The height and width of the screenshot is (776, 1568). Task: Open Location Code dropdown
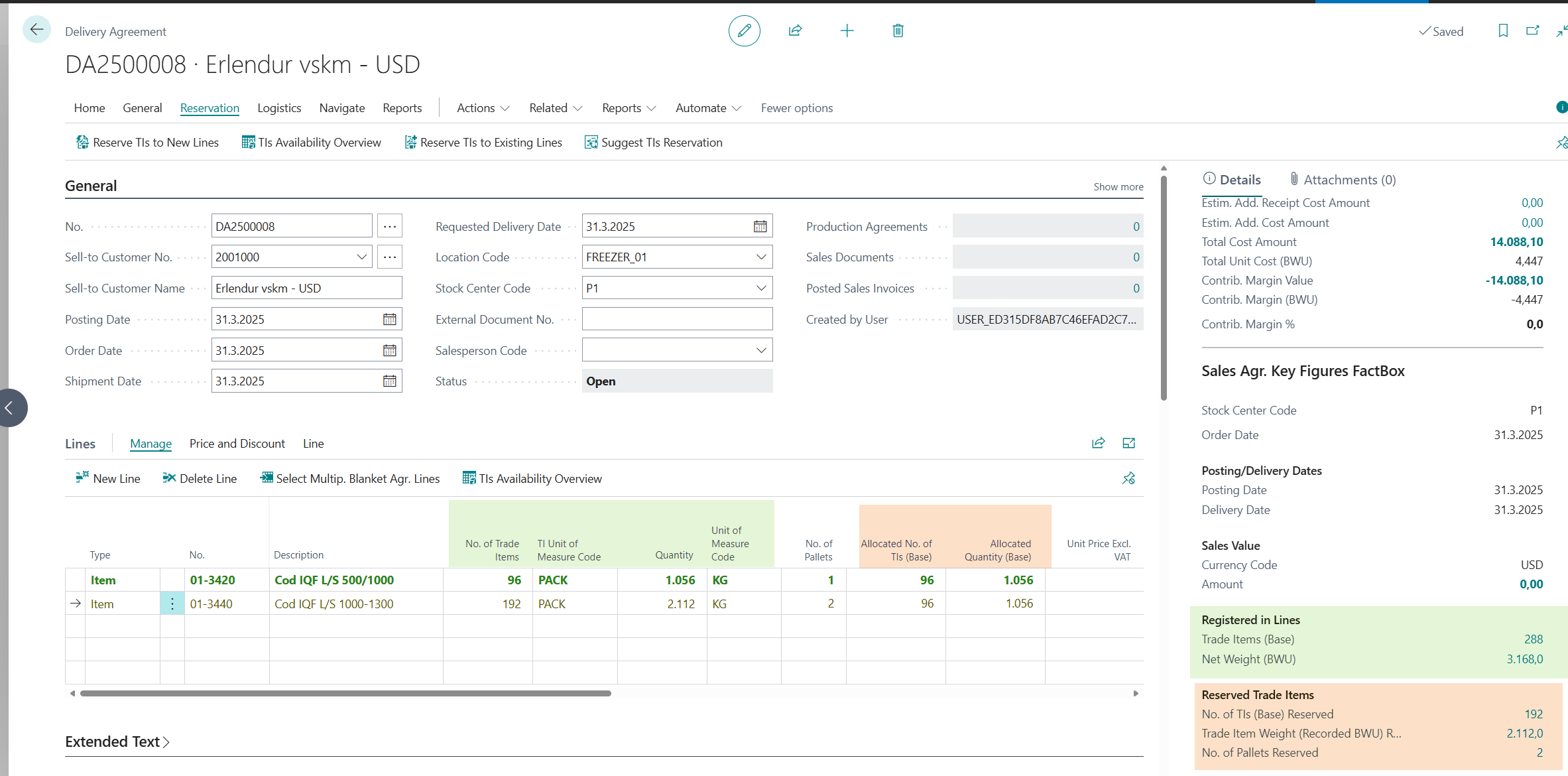[761, 257]
